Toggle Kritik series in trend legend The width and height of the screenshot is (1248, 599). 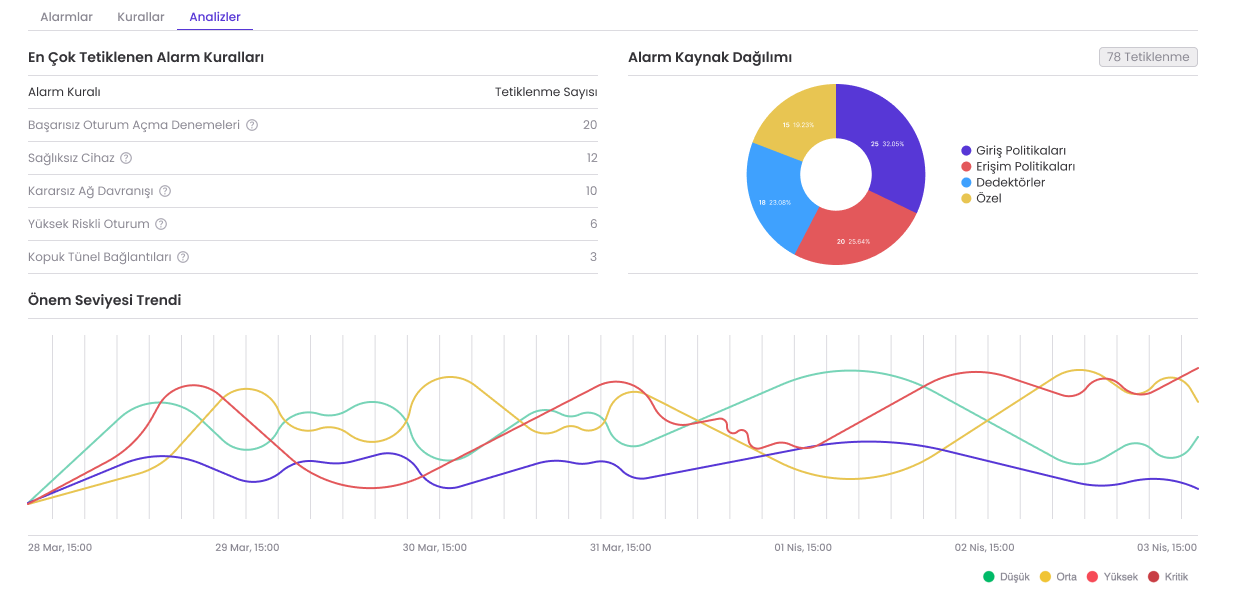click(1168, 577)
